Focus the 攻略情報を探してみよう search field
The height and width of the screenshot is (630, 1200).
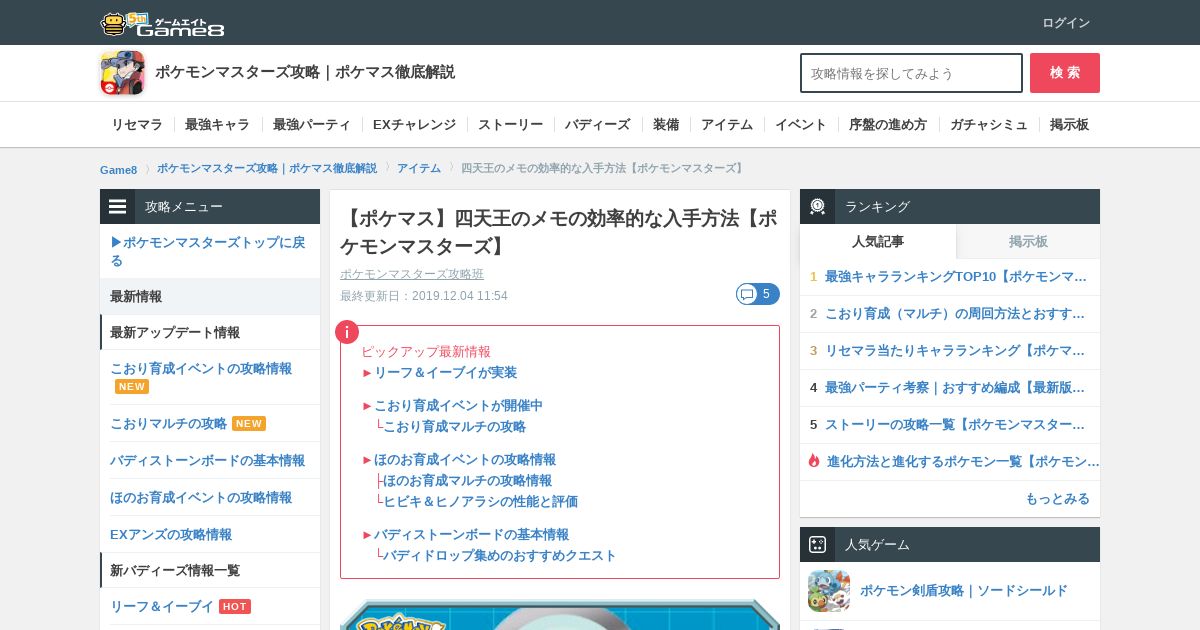[911, 73]
